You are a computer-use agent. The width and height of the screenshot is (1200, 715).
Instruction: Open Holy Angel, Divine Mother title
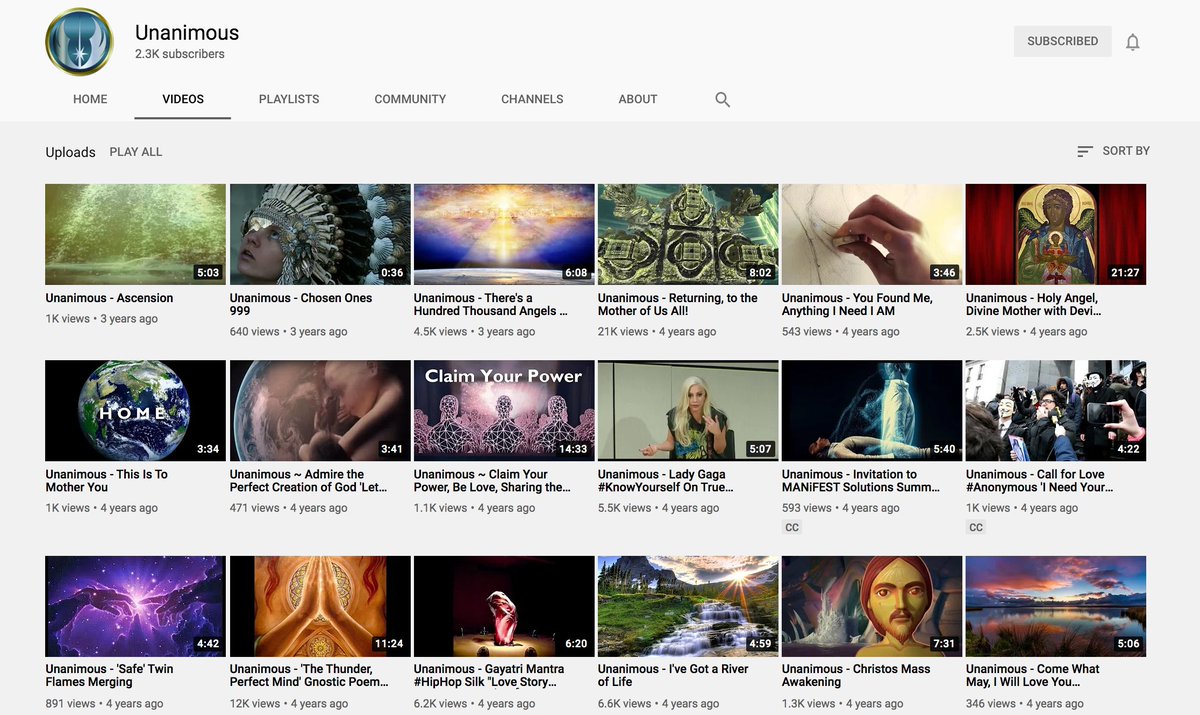coord(1035,304)
